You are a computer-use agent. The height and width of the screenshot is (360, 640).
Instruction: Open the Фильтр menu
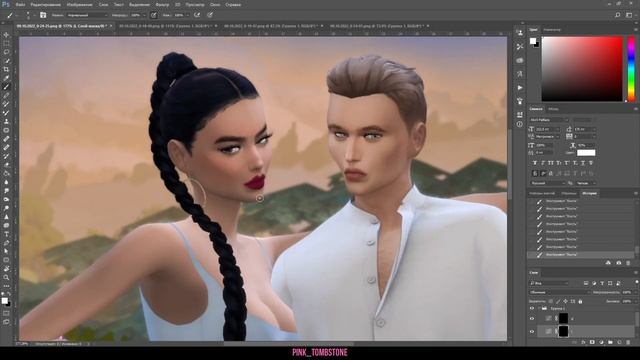click(162, 4)
